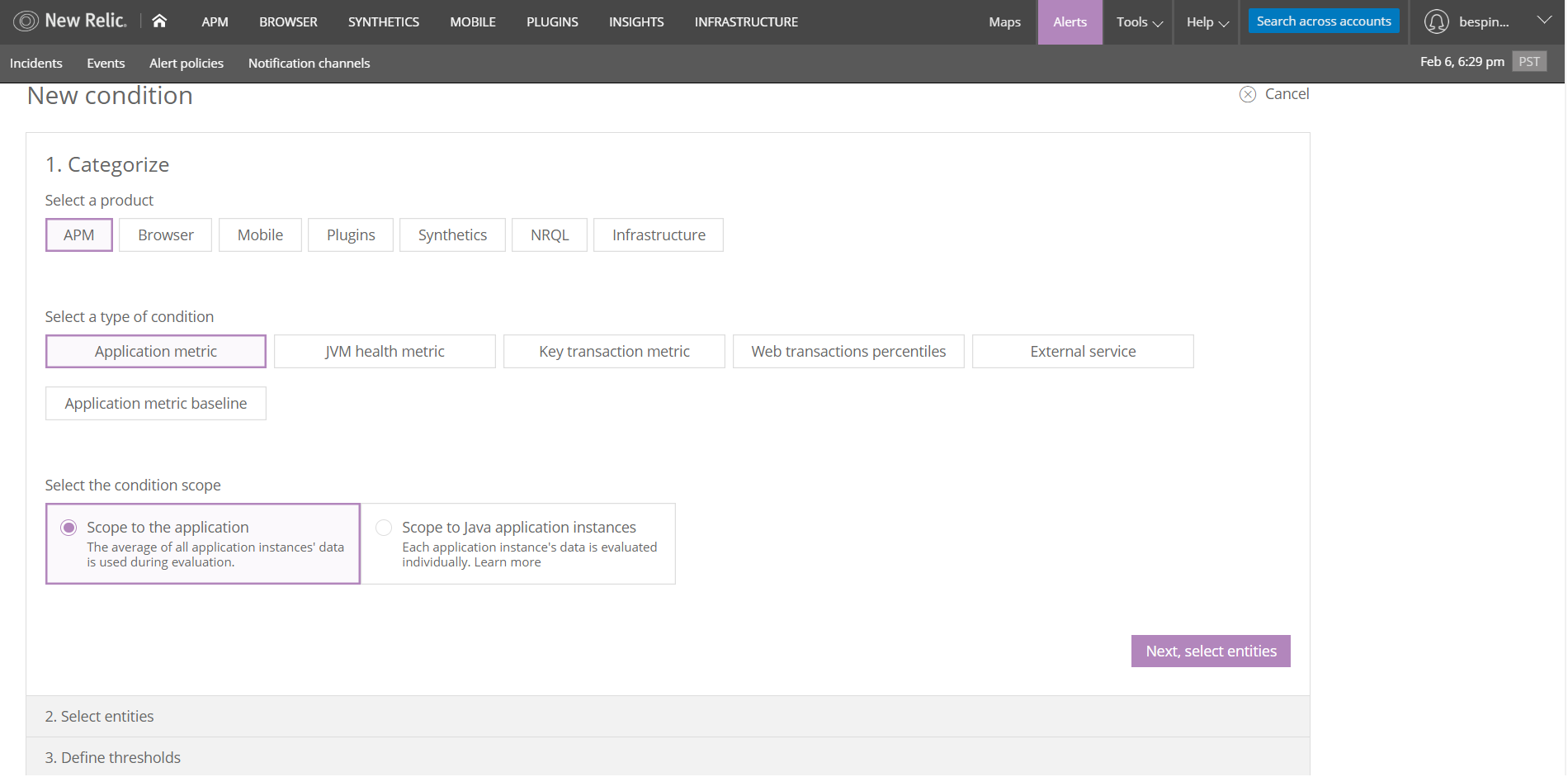
Task: Choose the NRQL product option
Action: [550, 235]
